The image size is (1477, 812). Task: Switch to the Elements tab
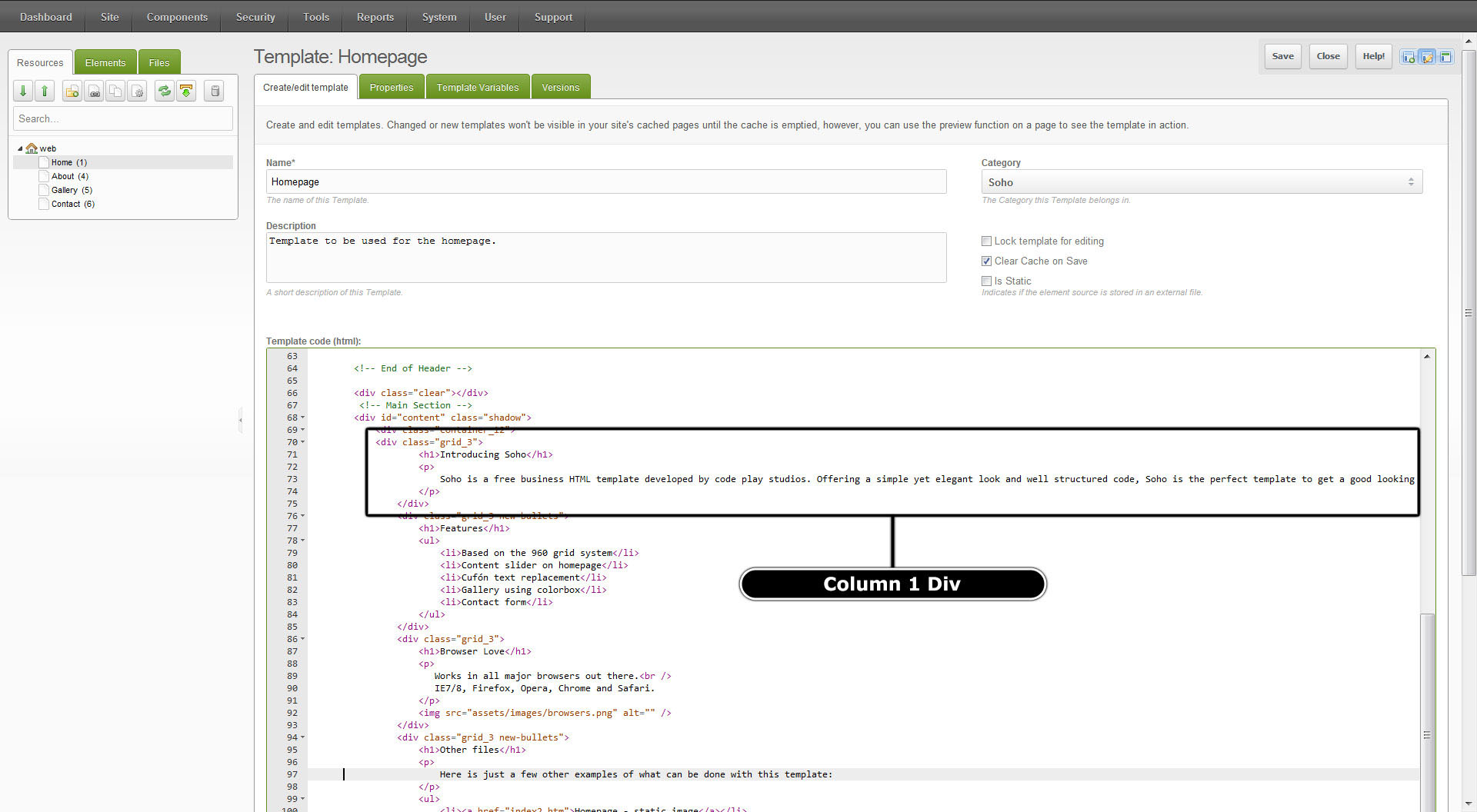[105, 63]
